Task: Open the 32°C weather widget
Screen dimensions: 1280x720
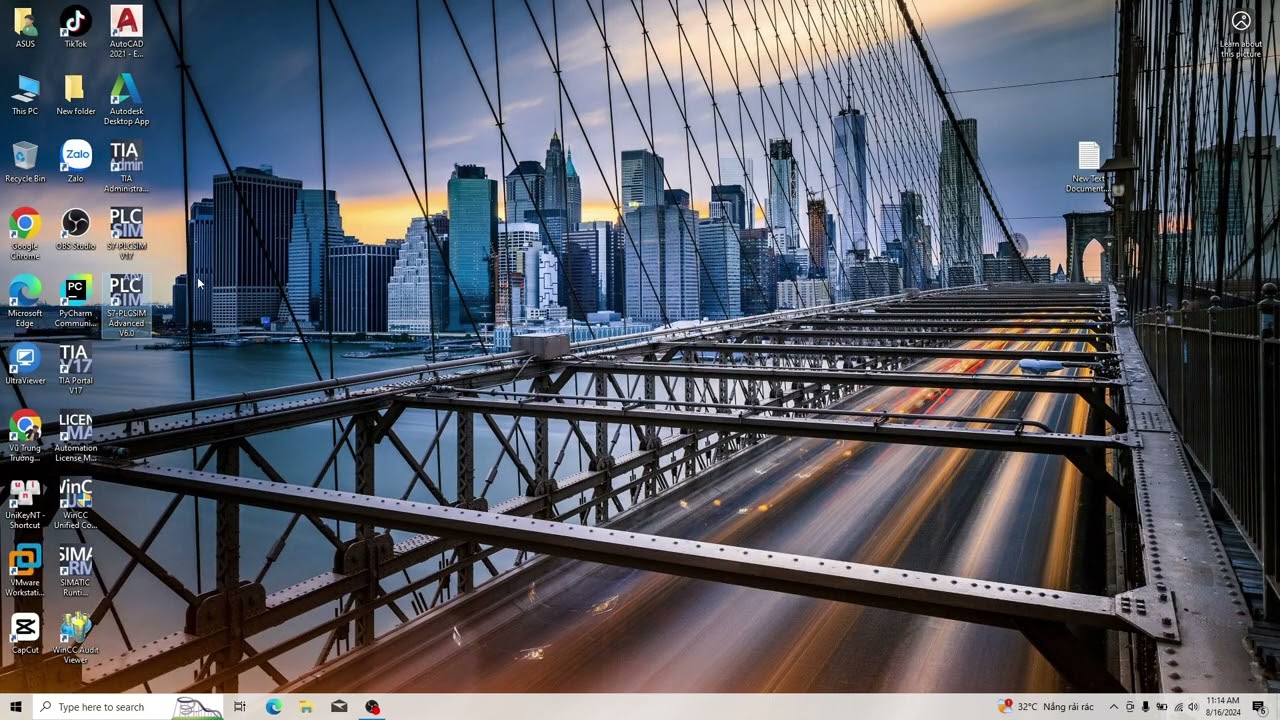Action: click(x=1046, y=707)
